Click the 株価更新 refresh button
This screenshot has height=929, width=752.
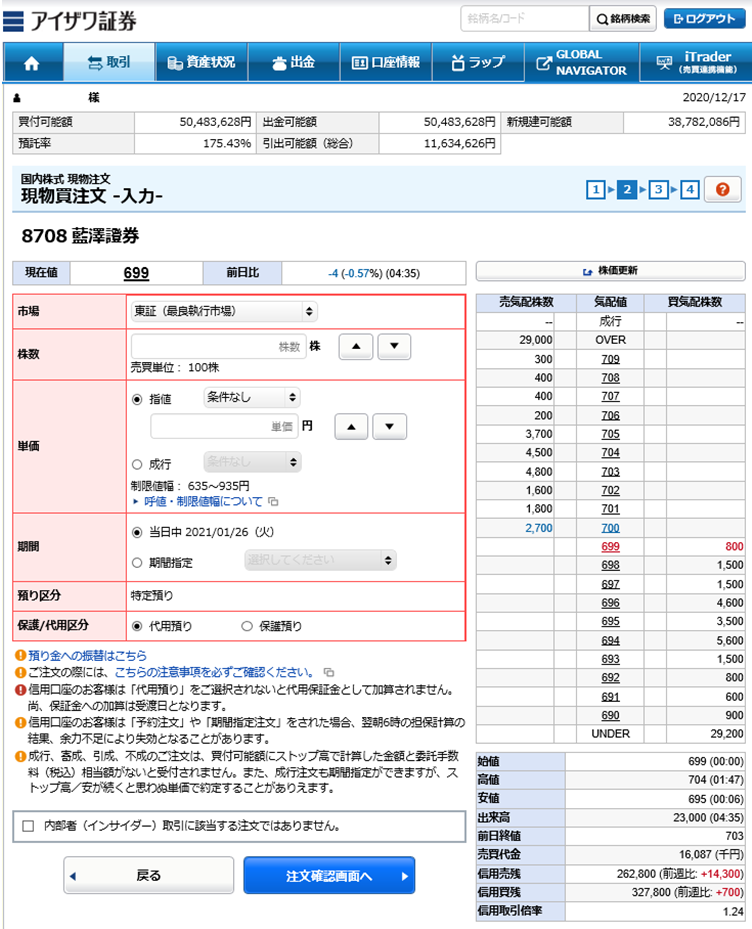[x=610, y=271]
